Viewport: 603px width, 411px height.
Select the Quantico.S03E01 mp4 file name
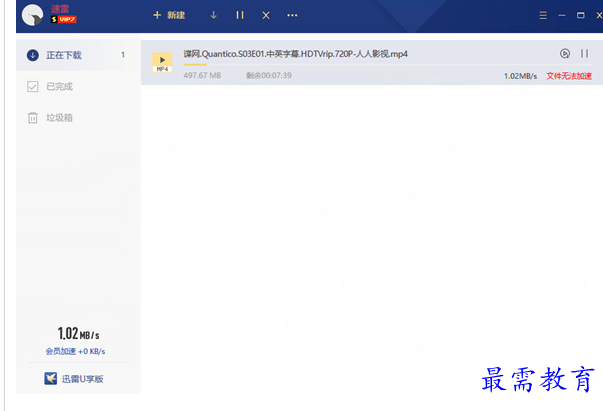295,54
